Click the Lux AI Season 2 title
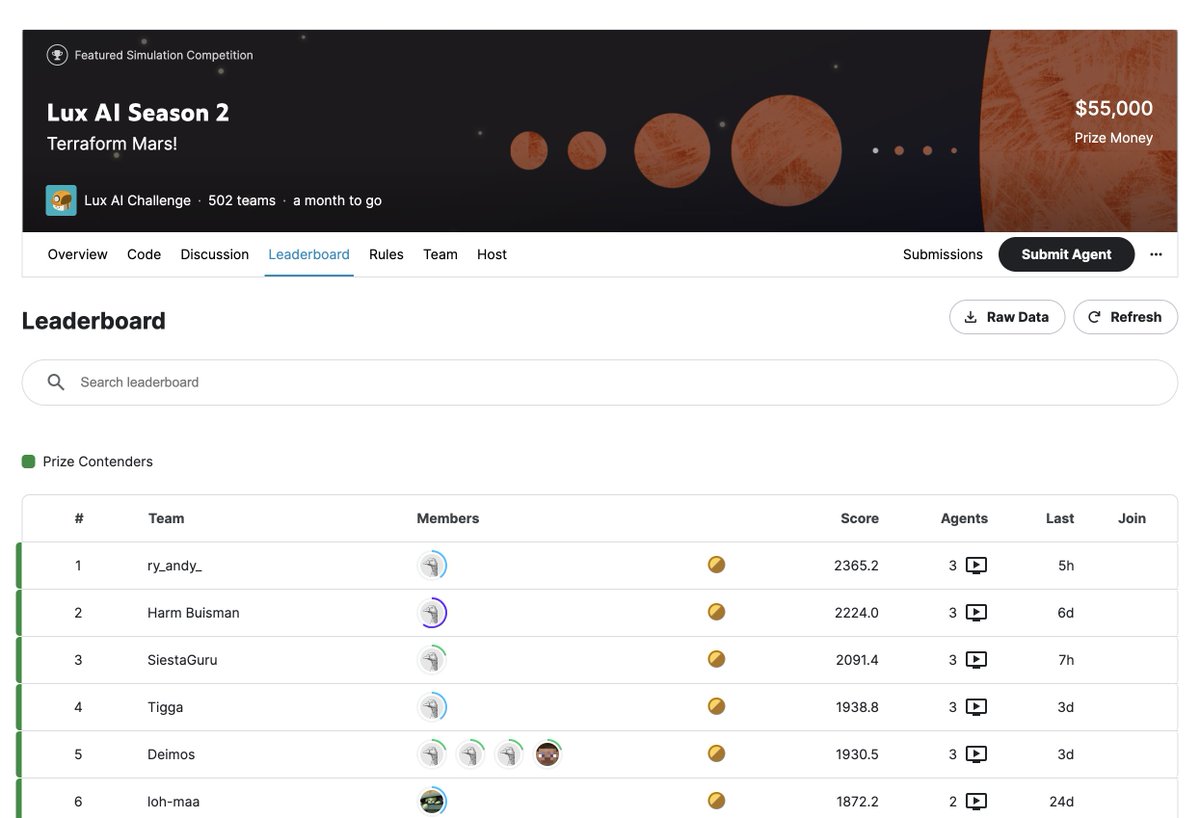Viewport: 1200px width, 818px height. click(138, 112)
